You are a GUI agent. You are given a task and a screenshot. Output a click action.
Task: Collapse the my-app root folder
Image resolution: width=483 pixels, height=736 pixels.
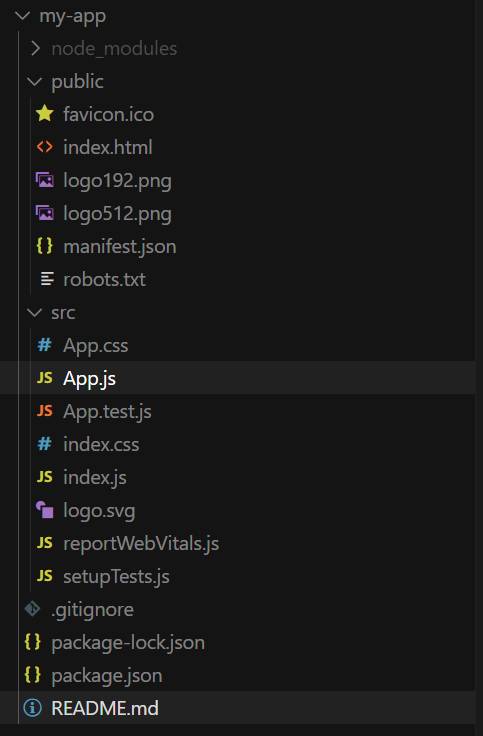pos(23,15)
